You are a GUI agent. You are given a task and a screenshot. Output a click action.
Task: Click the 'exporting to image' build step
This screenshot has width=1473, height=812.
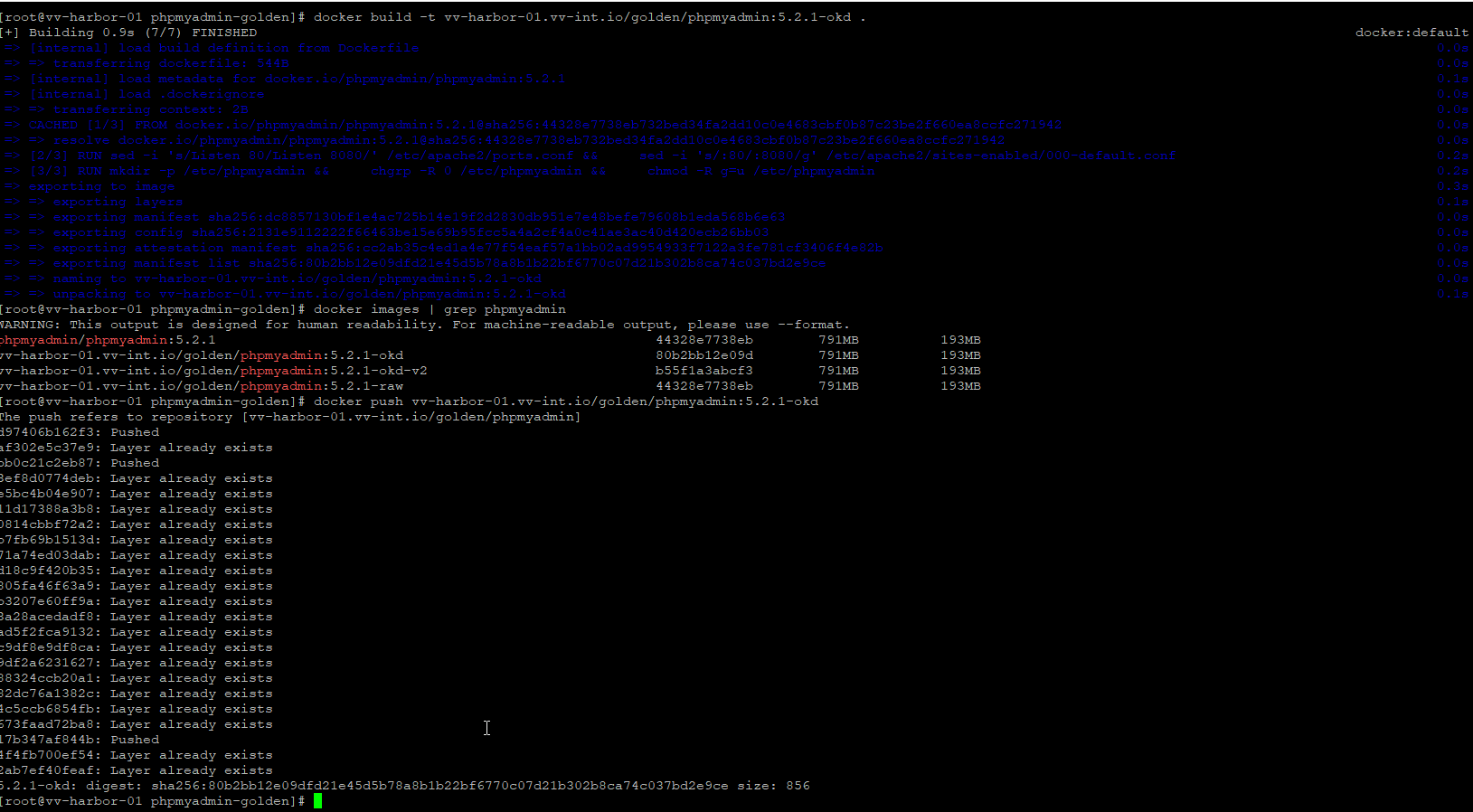(x=101, y=186)
